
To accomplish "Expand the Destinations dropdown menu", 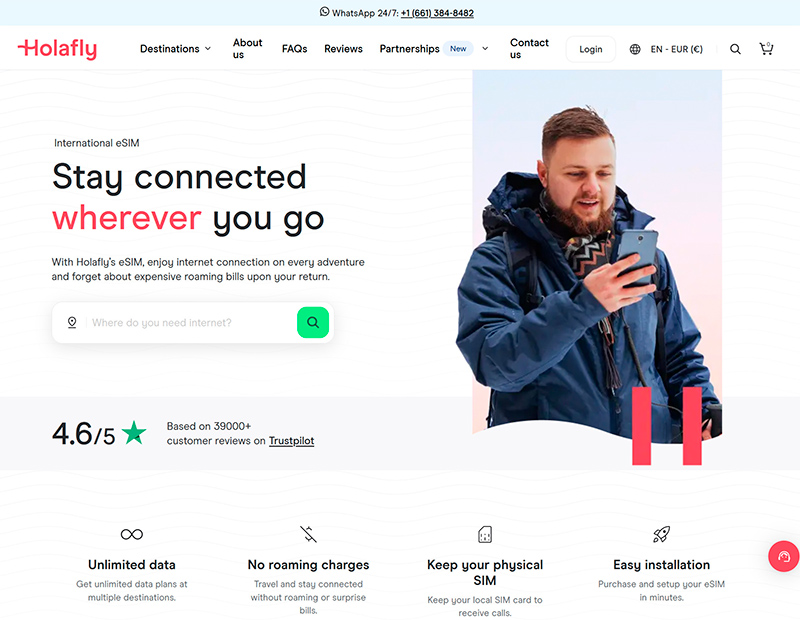I will point(175,49).
